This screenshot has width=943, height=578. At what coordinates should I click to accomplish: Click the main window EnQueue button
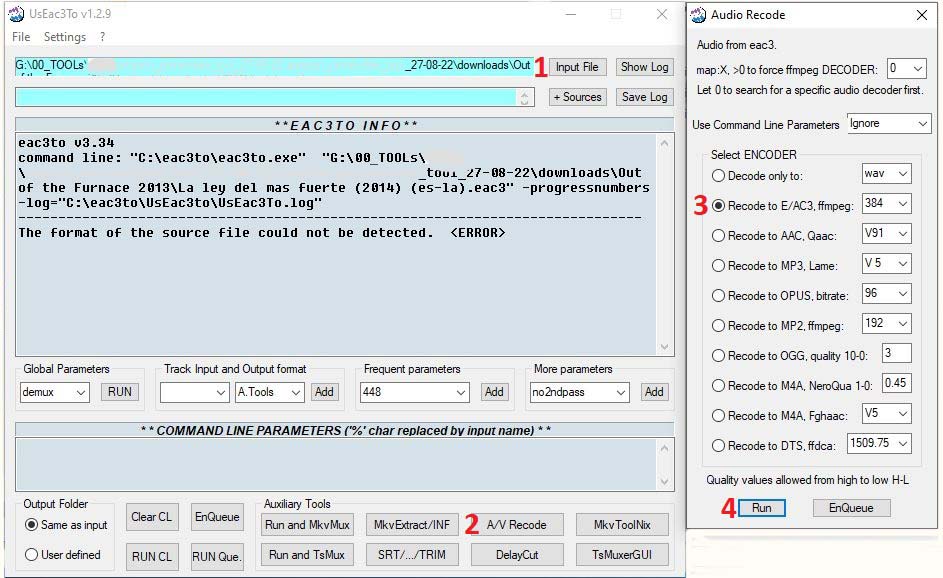click(x=217, y=517)
